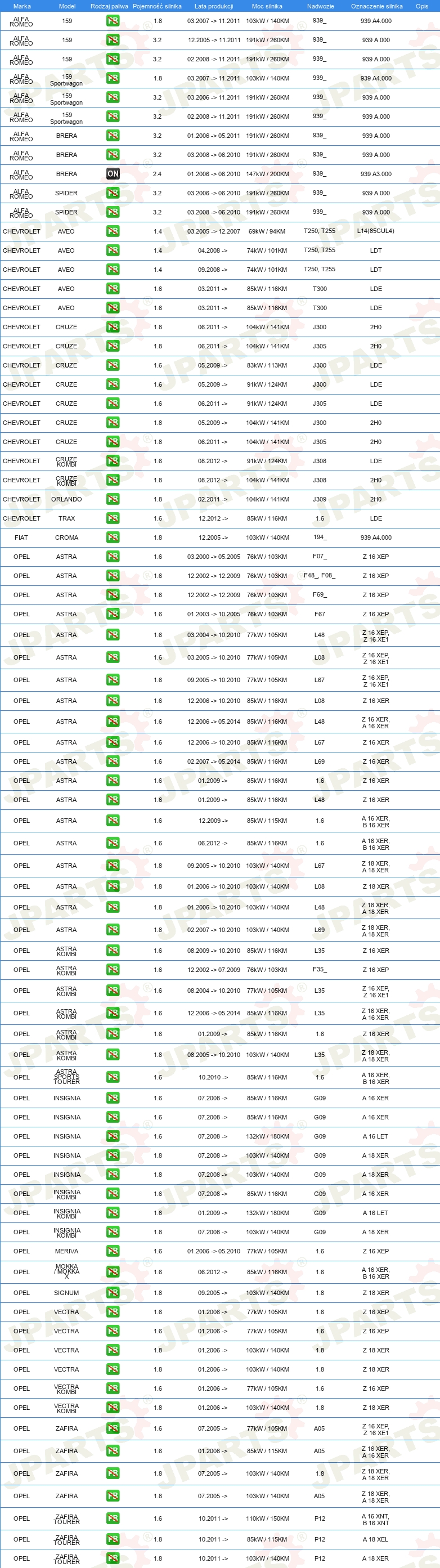Click the diesel ON icon in Brera 2.4 row
This screenshot has width=440, height=1568.
point(113,174)
